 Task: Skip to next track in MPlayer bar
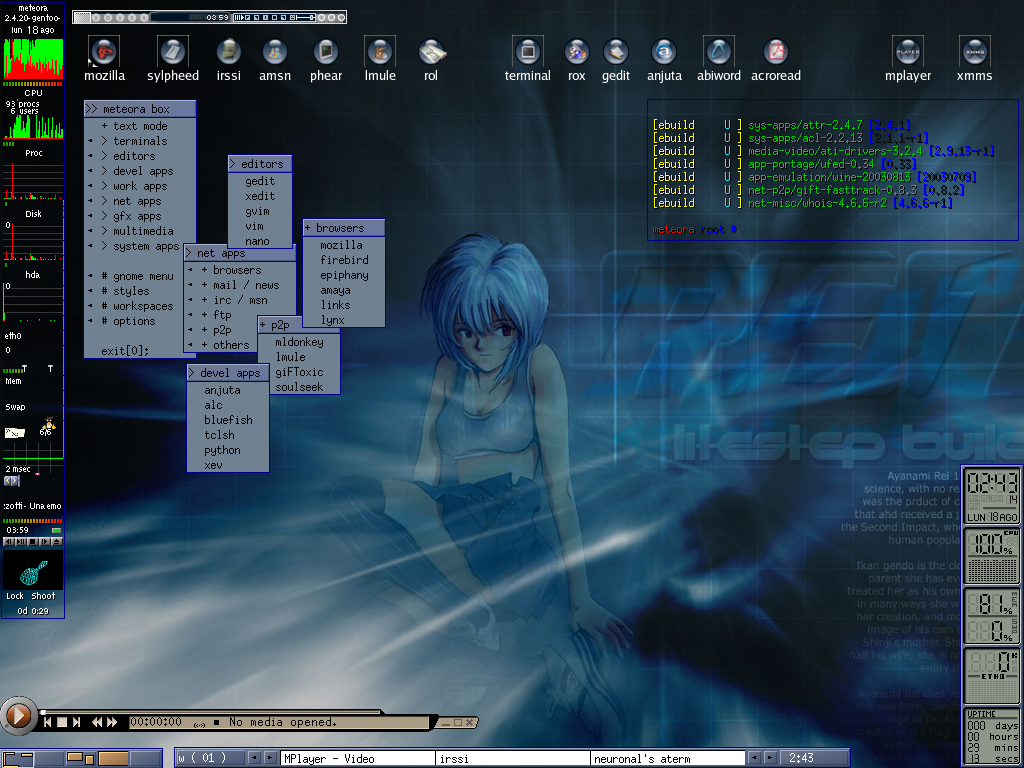point(76,722)
